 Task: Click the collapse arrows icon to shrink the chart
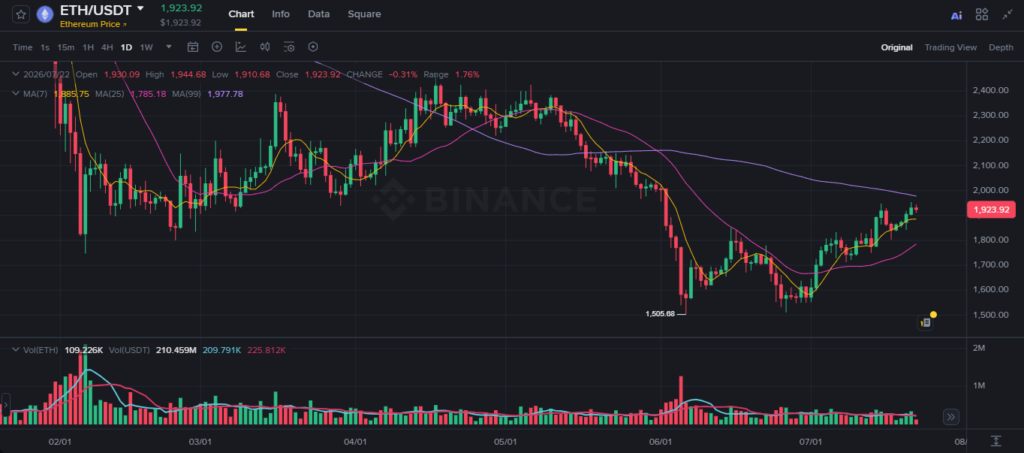tap(1008, 14)
